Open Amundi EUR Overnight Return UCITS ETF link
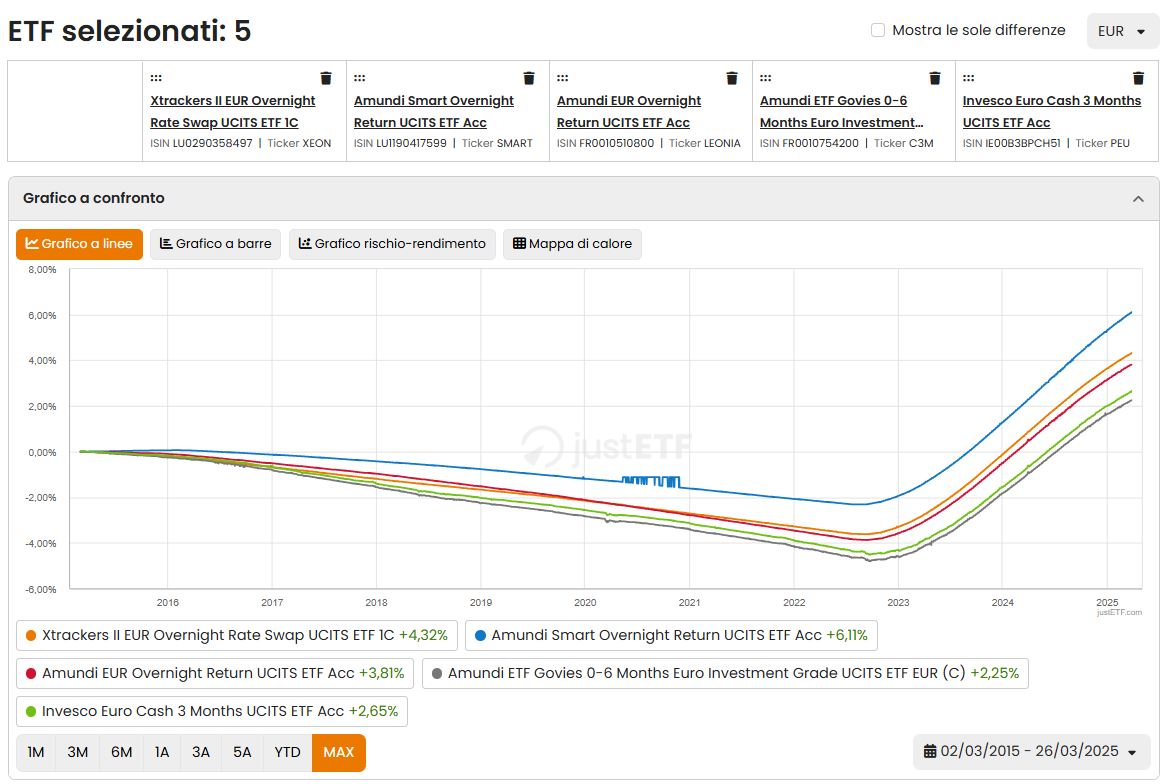Image resolution: width=1167 pixels, height=784 pixels. coord(629,112)
